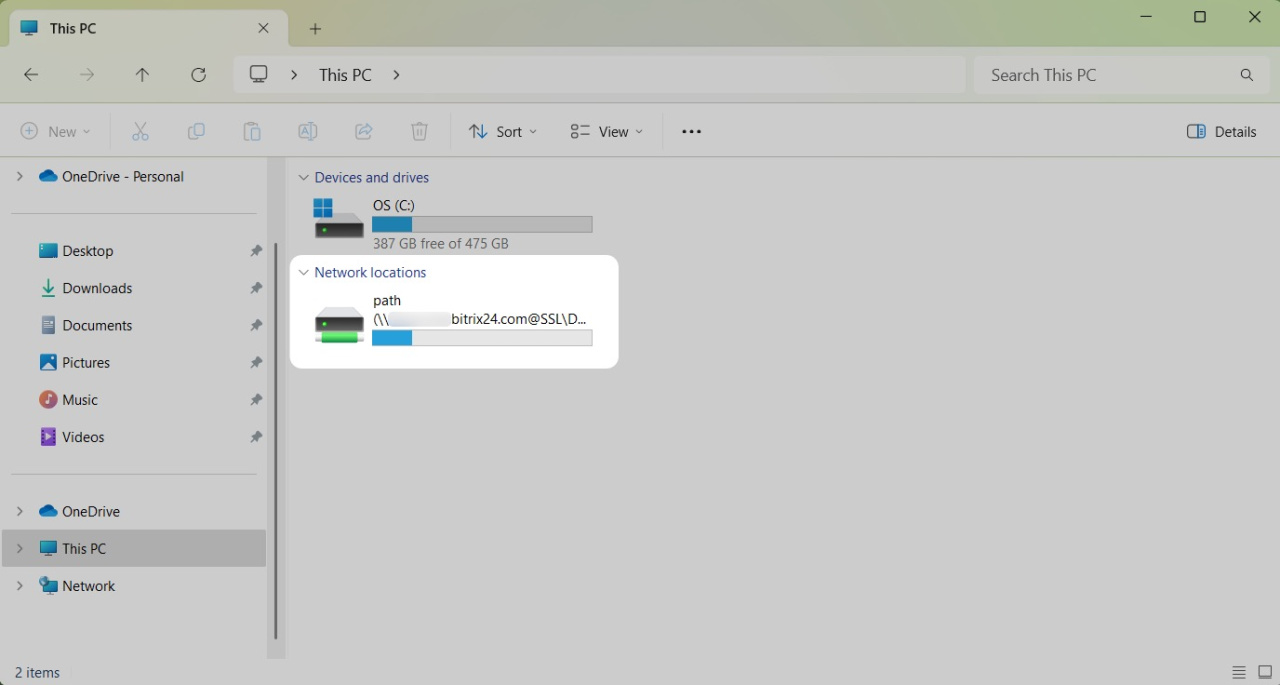Image resolution: width=1280 pixels, height=685 pixels.
Task: Click the Cut scissors icon
Action: [x=140, y=132]
